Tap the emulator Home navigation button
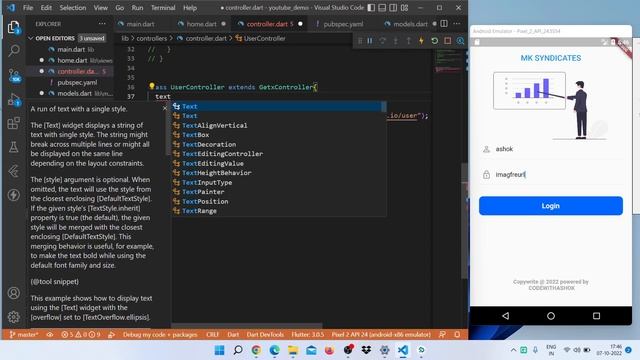The width and height of the screenshot is (640, 360). 551,316
